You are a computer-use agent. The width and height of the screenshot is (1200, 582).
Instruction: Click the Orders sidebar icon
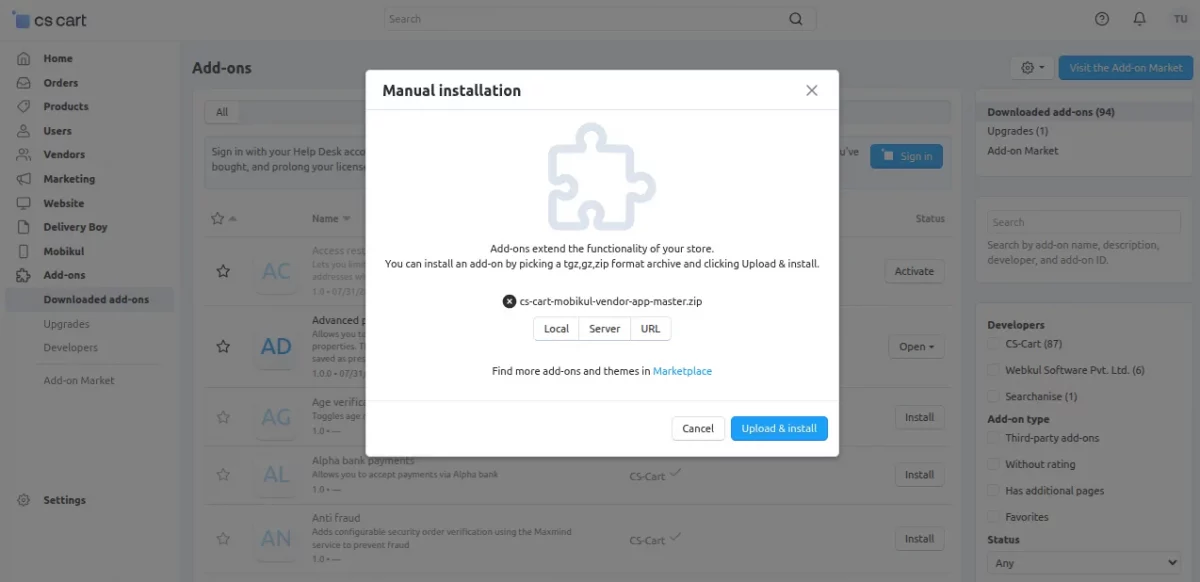point(23,83)
